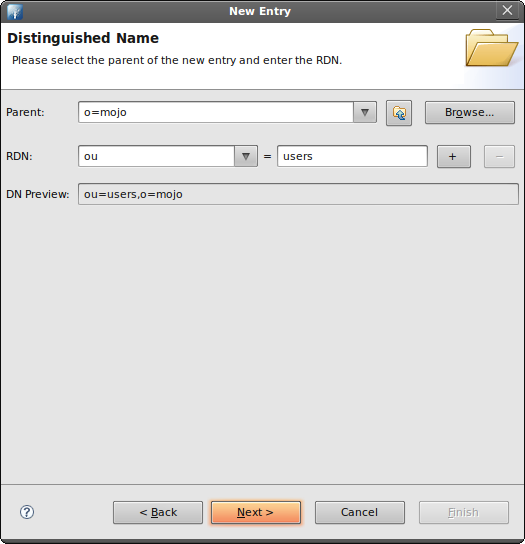Click the RDN value field containing users
525x544 pixels.
352,156
